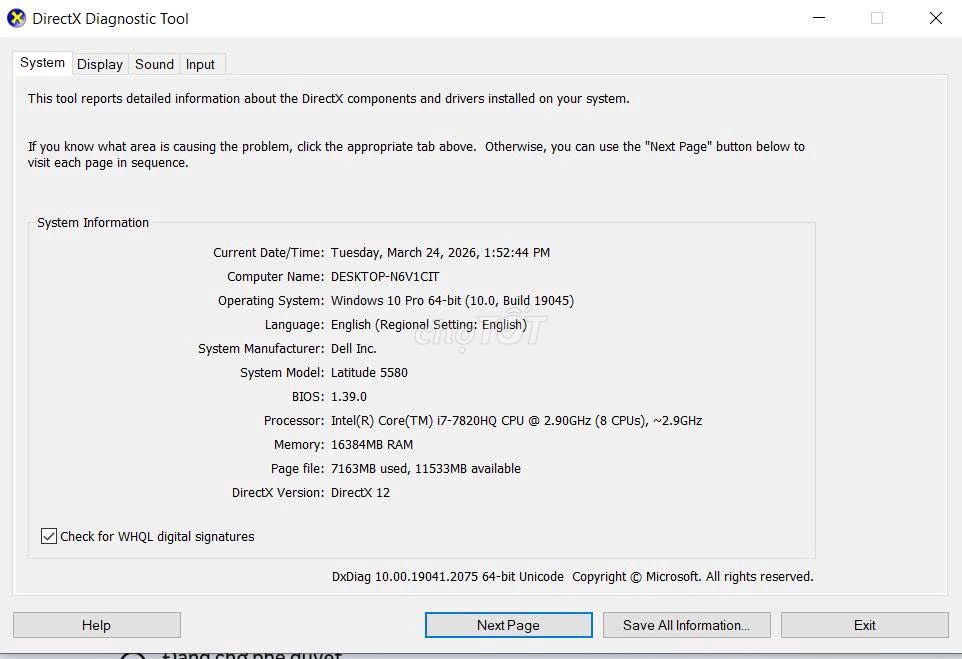Click the Windows 10 Pro operating system text

click(x=452, y=301)
